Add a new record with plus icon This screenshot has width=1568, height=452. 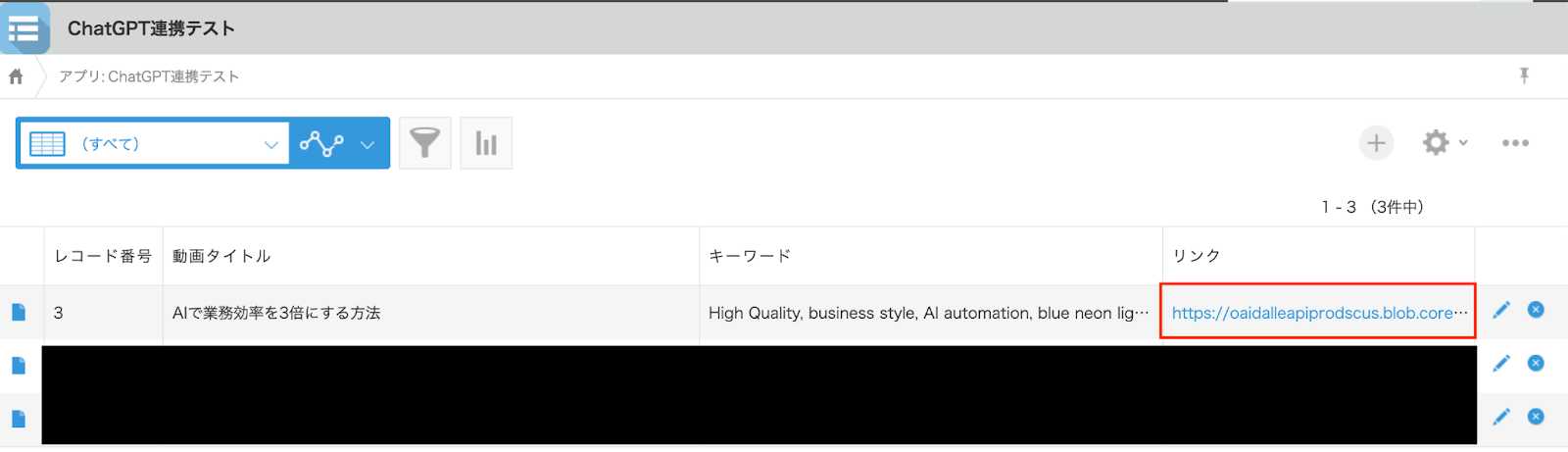pyautogui.click(x=1376, y=143)
